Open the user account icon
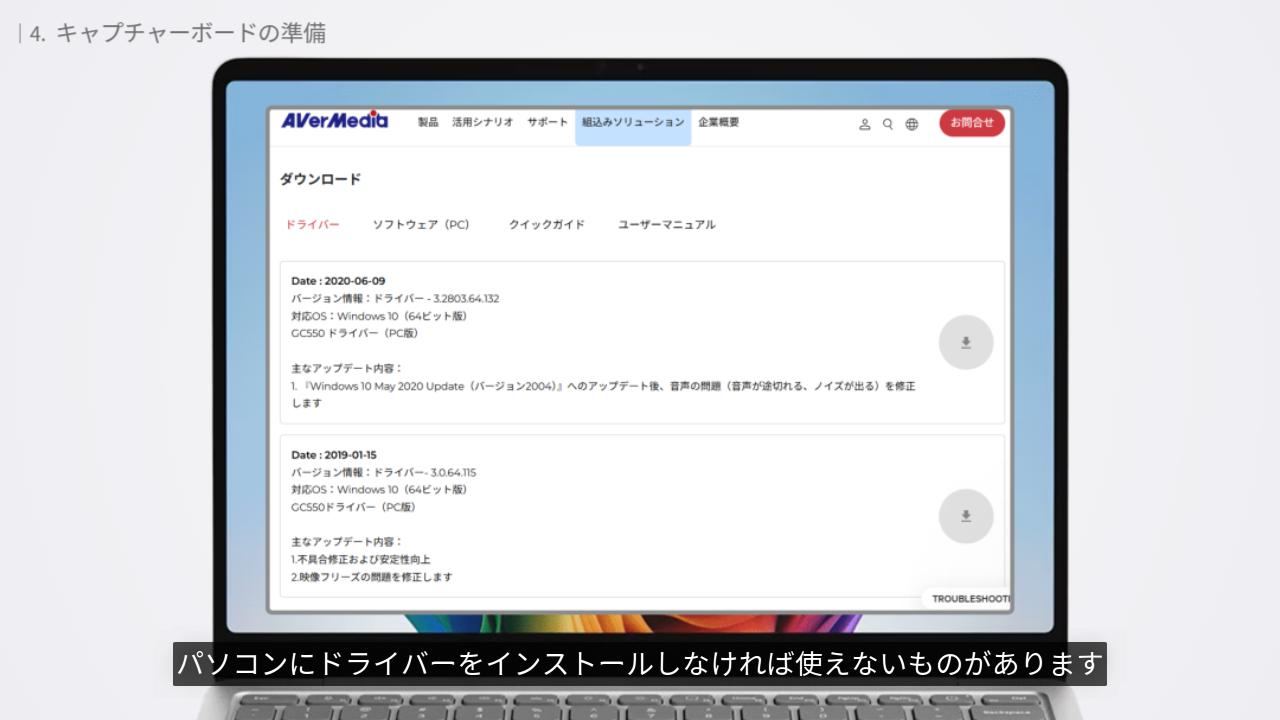Screen dimensions: 1280x720 865,125
